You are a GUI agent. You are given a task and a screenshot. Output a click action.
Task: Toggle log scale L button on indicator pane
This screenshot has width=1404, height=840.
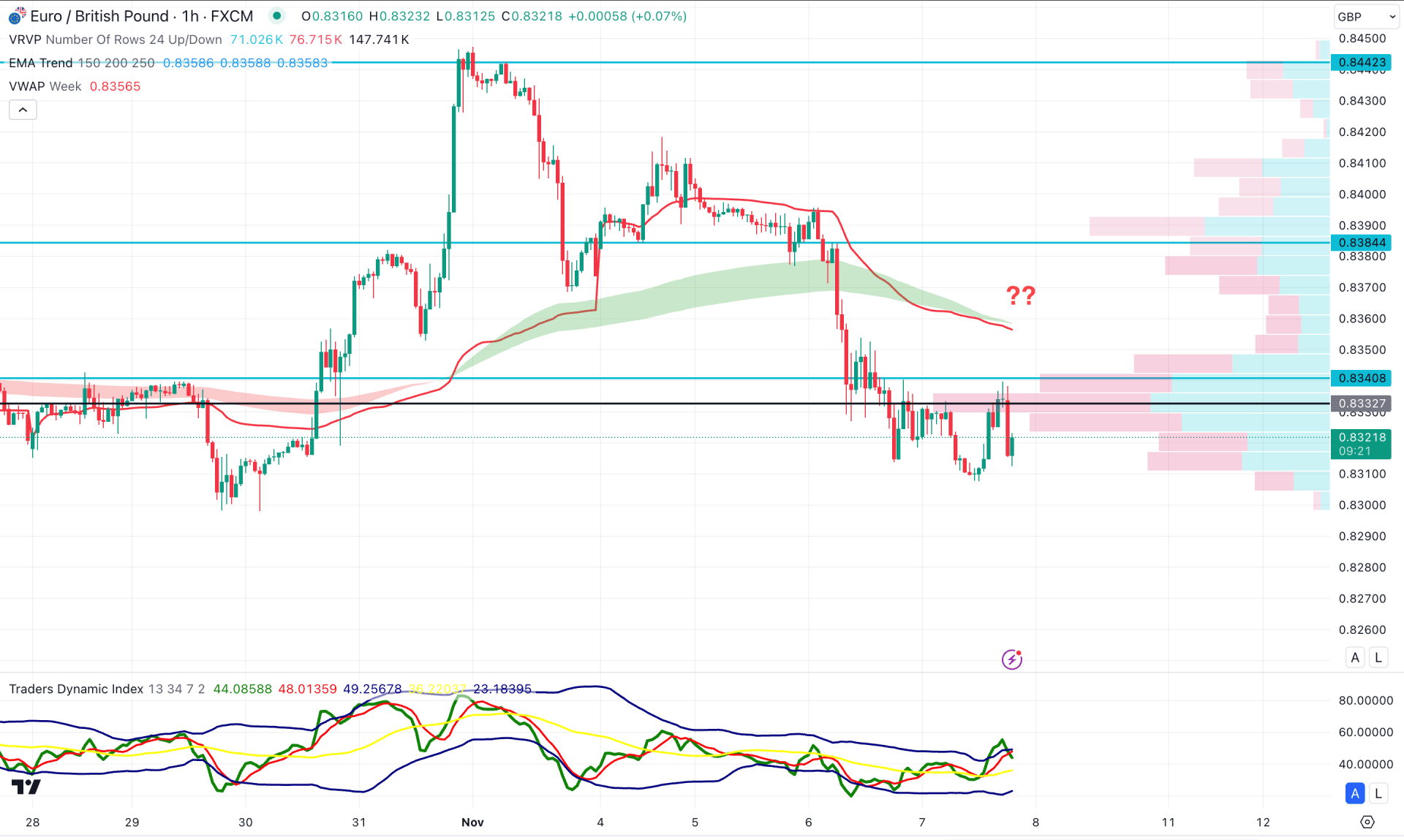[x=1378, y=793]
